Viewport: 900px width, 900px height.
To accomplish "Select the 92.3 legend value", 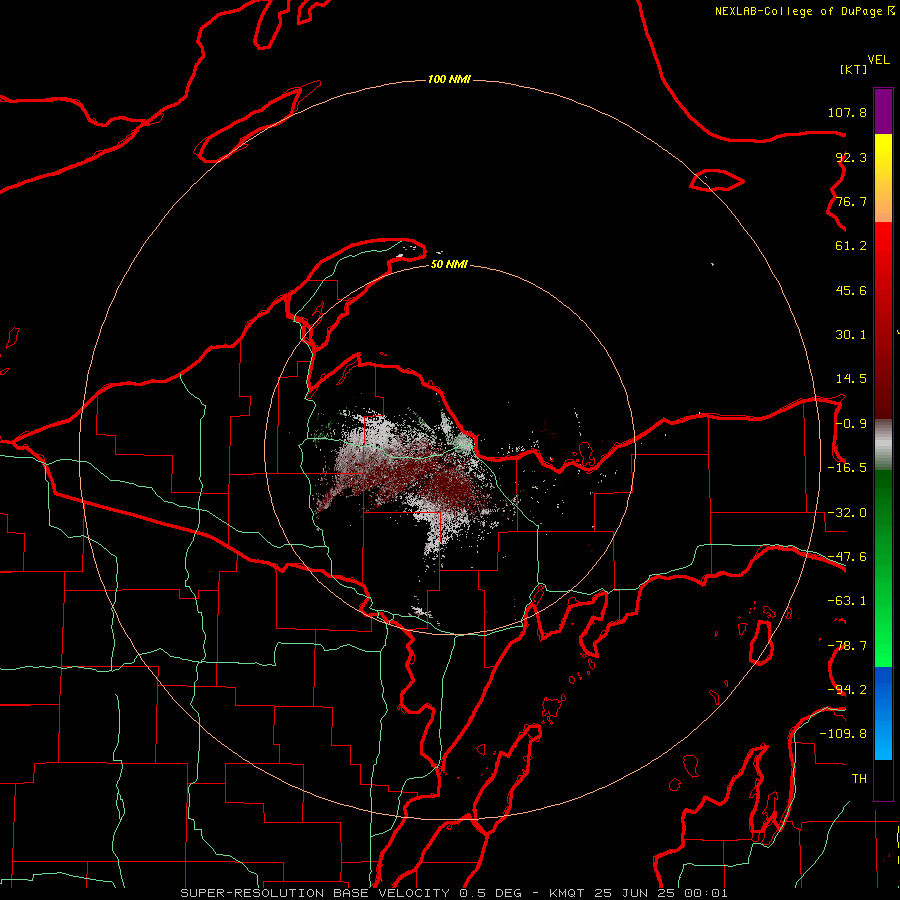I will coord(851,157).
